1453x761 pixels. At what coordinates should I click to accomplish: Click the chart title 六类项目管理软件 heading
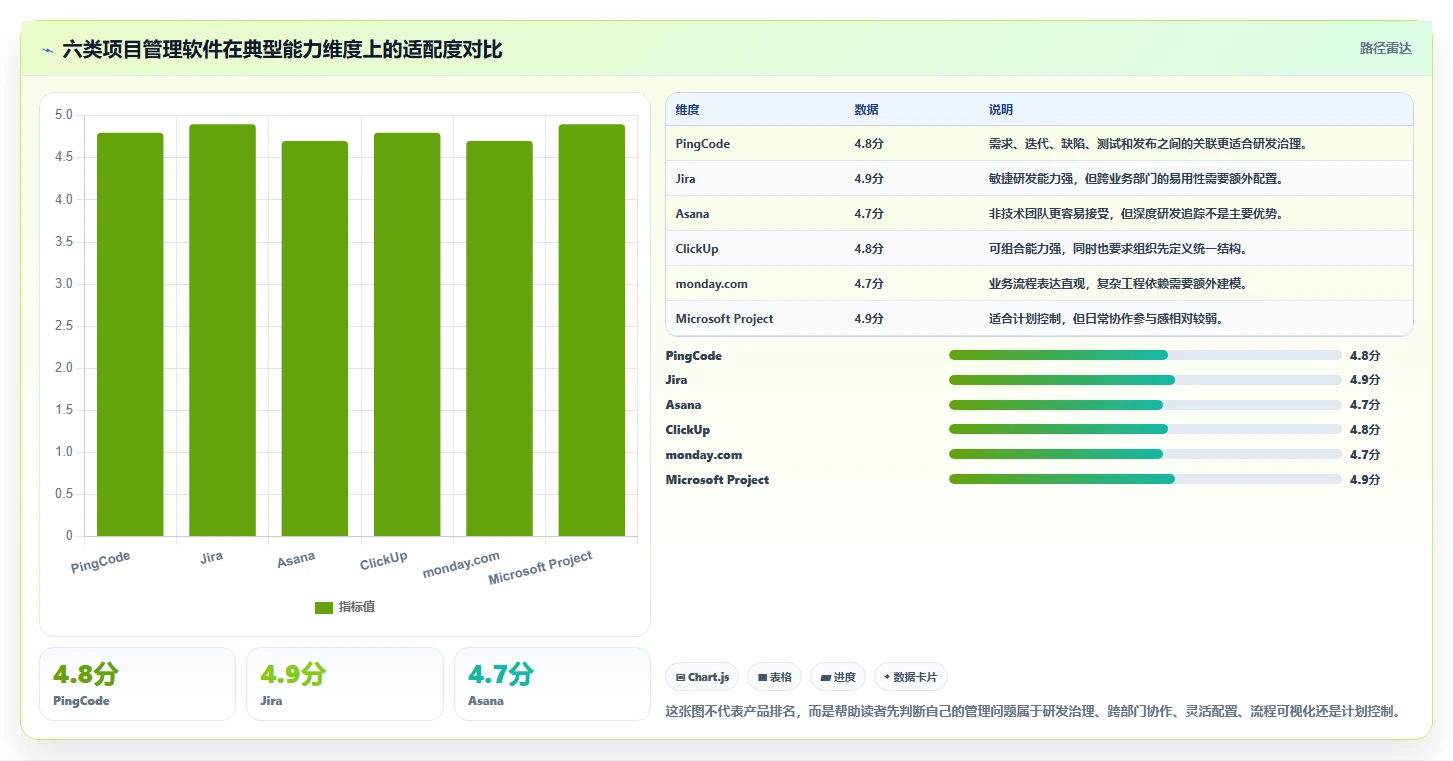pyautogui.click(x=282, y=49)
